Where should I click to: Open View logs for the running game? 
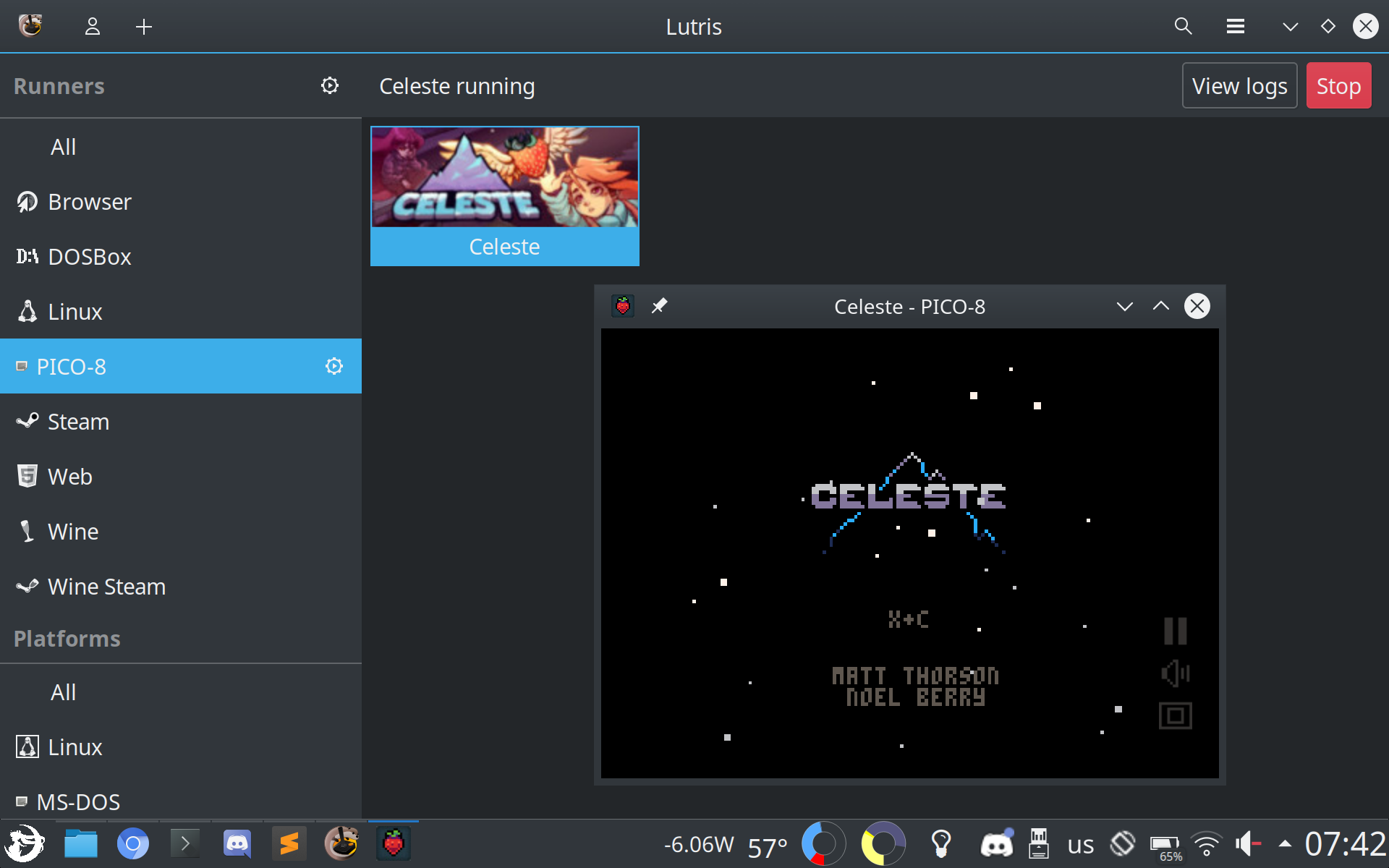coord(1239,85)
